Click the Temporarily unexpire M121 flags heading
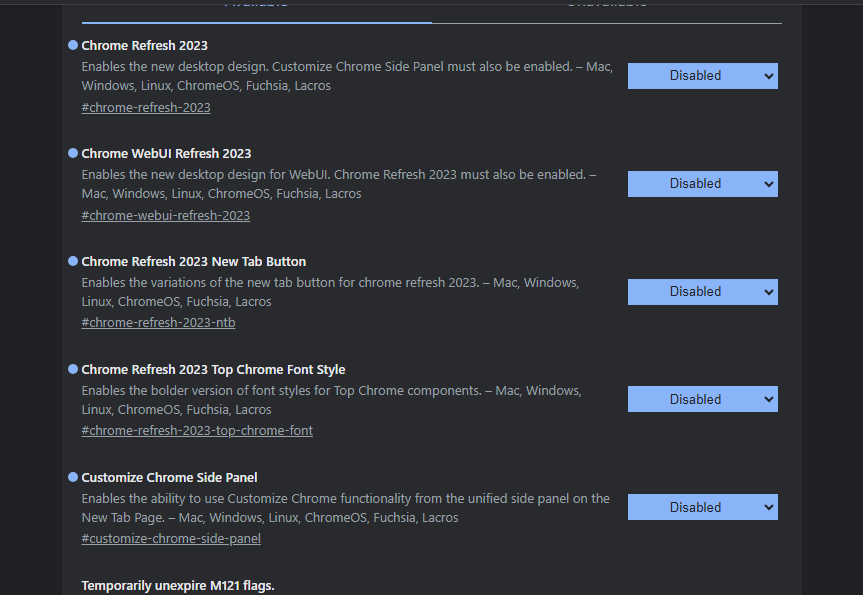863x595 pixels. (177, 585)
